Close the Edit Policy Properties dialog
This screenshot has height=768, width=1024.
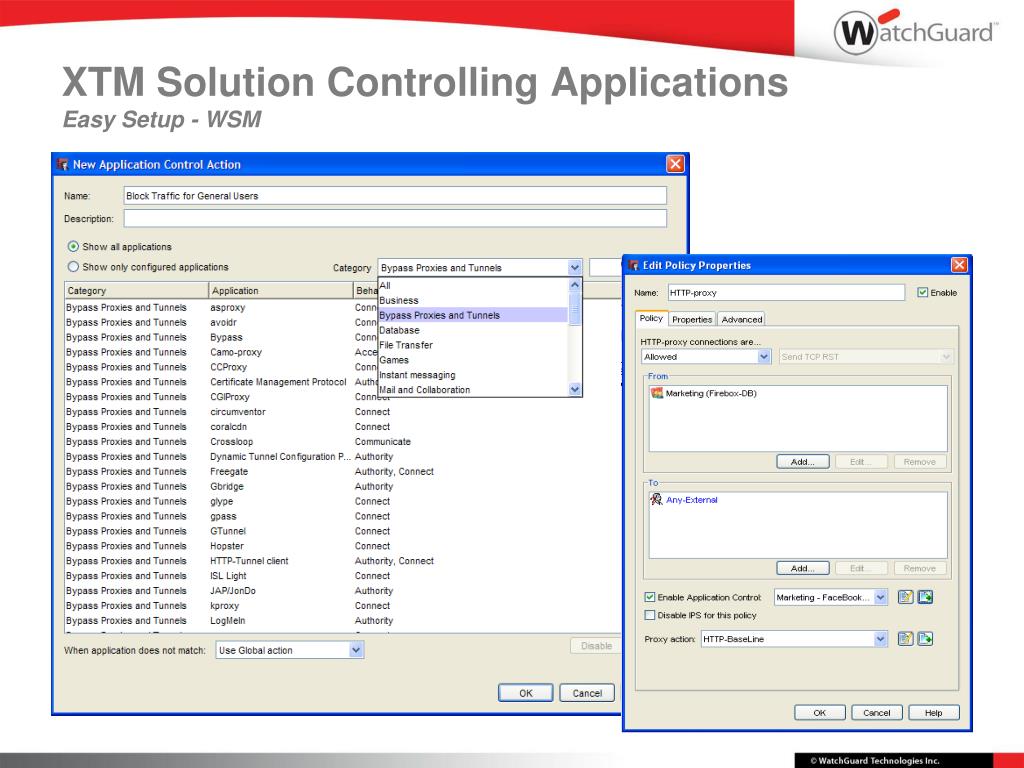(x=959, y=264)
